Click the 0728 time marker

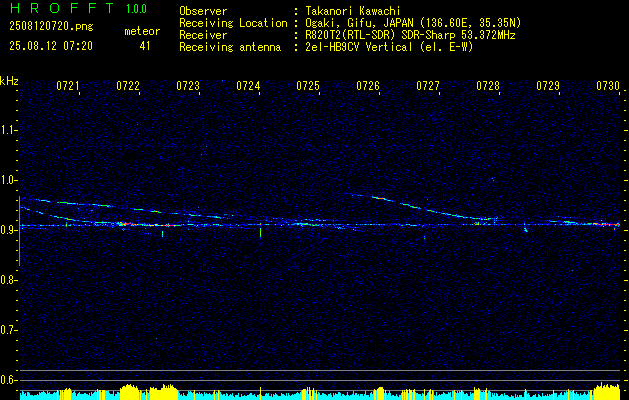pos(488,85)
